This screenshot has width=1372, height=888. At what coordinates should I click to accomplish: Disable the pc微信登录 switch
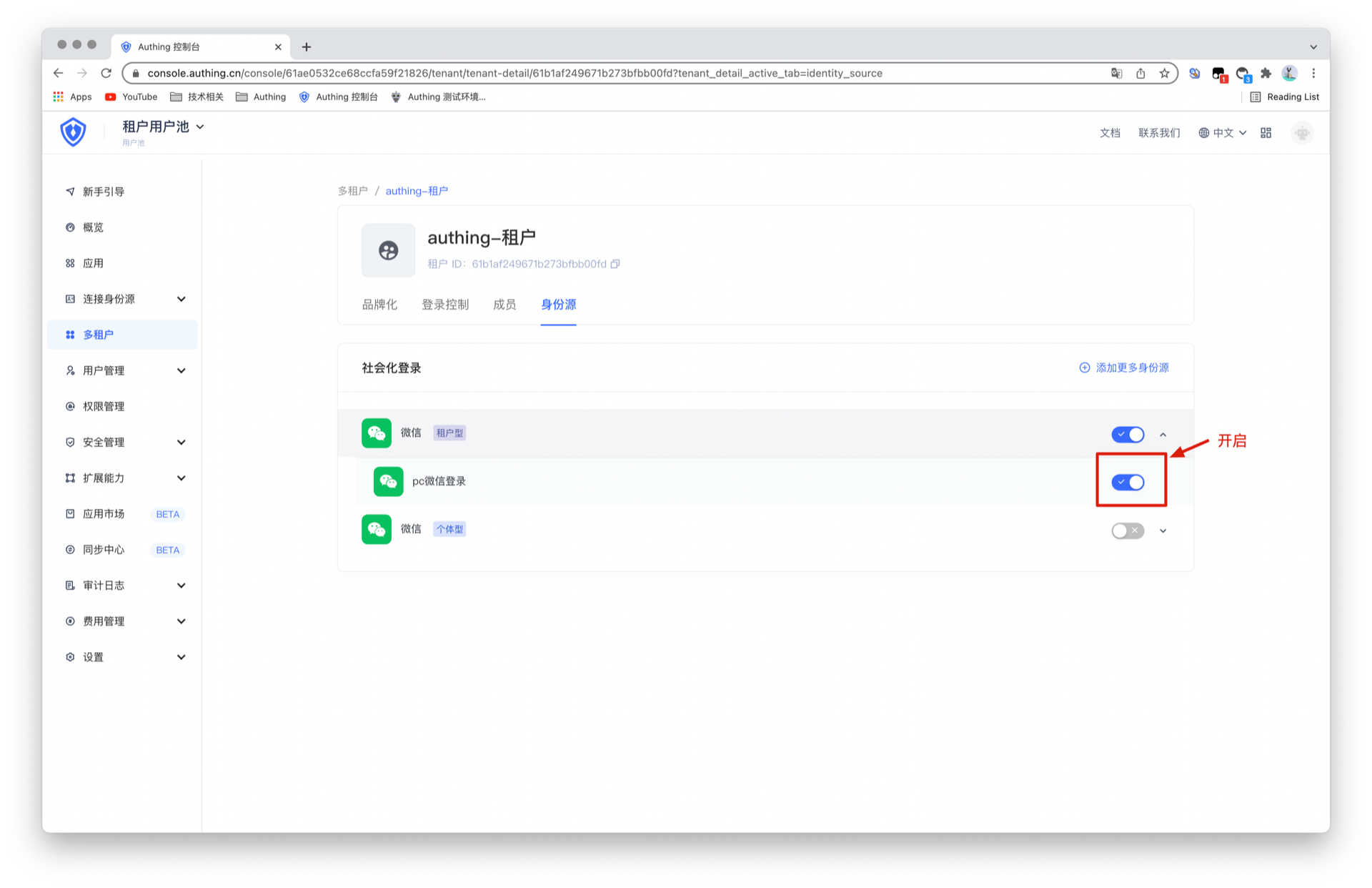pos(1128,483)
